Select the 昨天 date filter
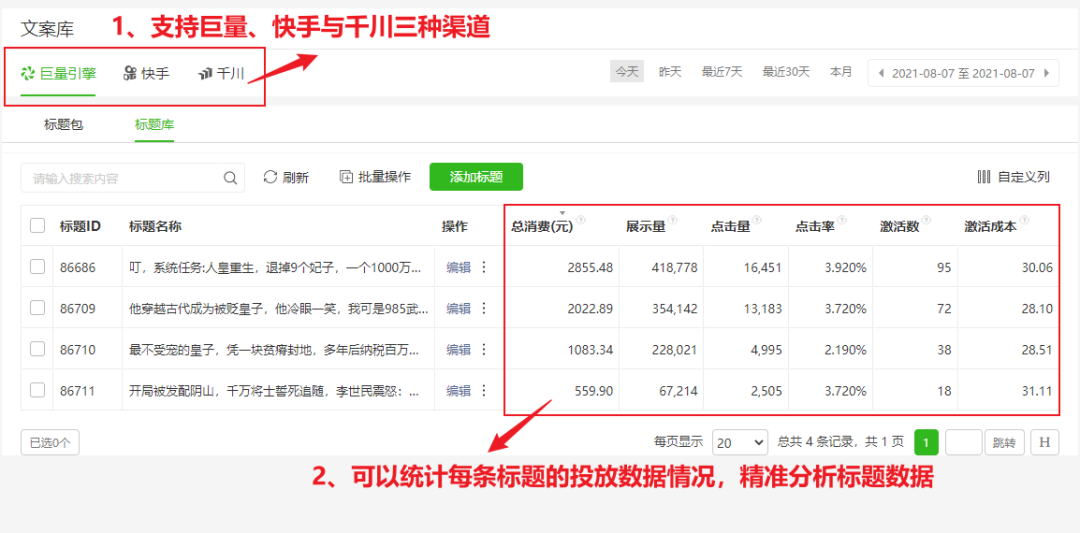 pos(670,72)
